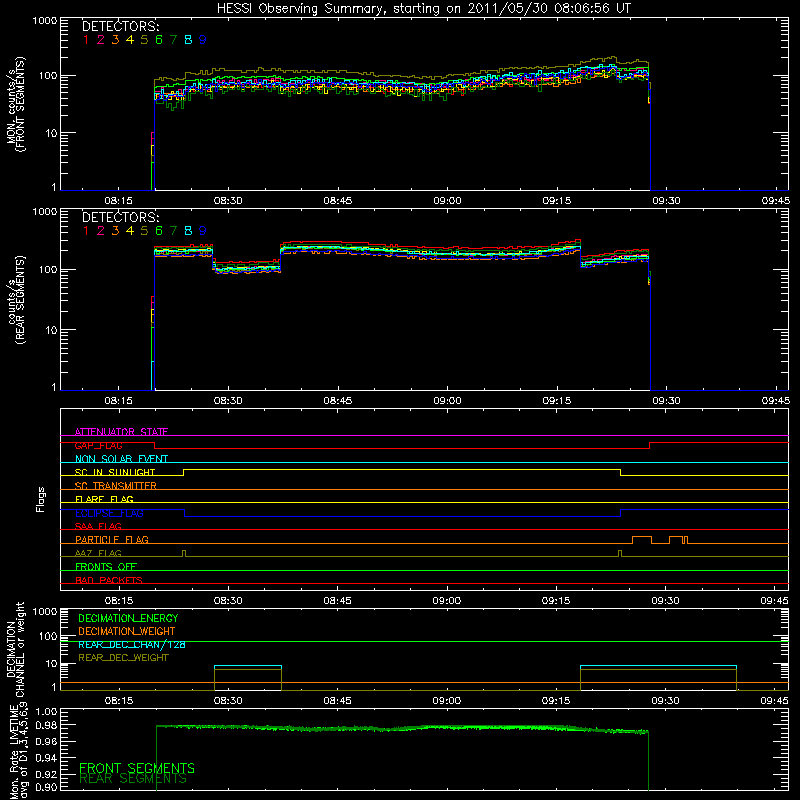The image size is (800, 800).
Task: Click the REAR SEGMENTS livetime legend label
Action: (x=133, y=779)
